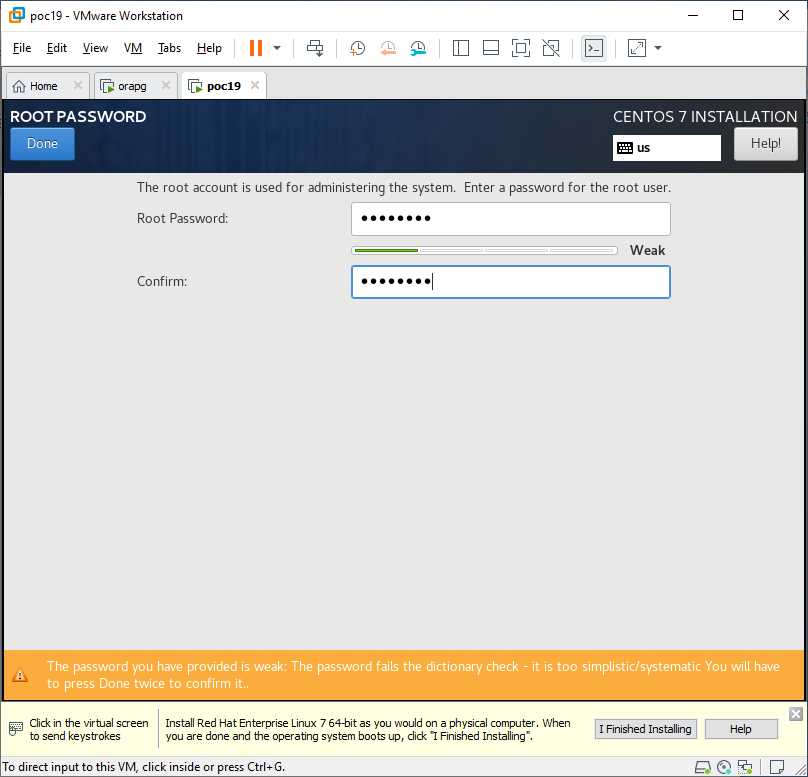Open the Help menu
The height and width of the screenshot is (777, 808).
[209, 48]
